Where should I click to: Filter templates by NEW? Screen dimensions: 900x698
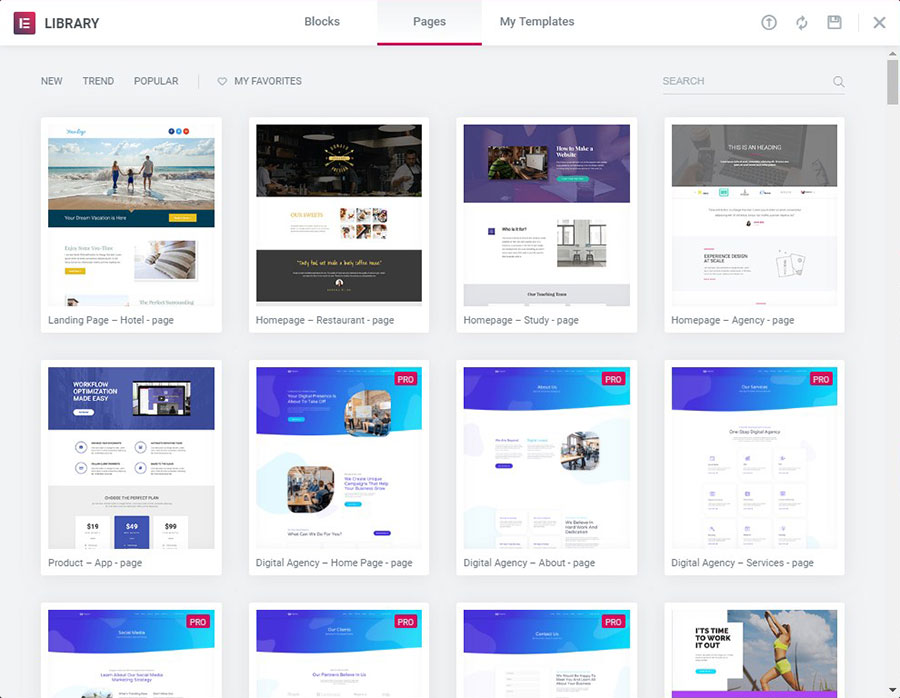click(x=51, y=81)
